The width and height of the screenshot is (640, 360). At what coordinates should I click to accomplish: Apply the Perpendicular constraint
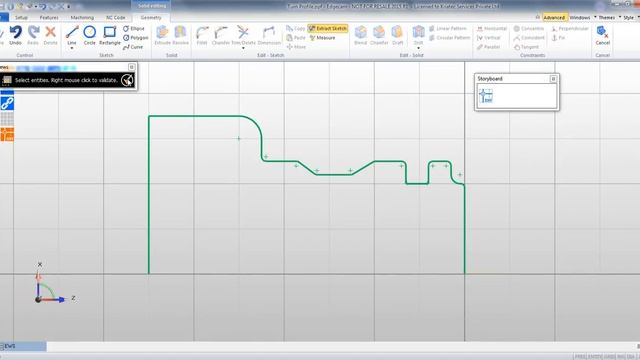pos(570,29)
